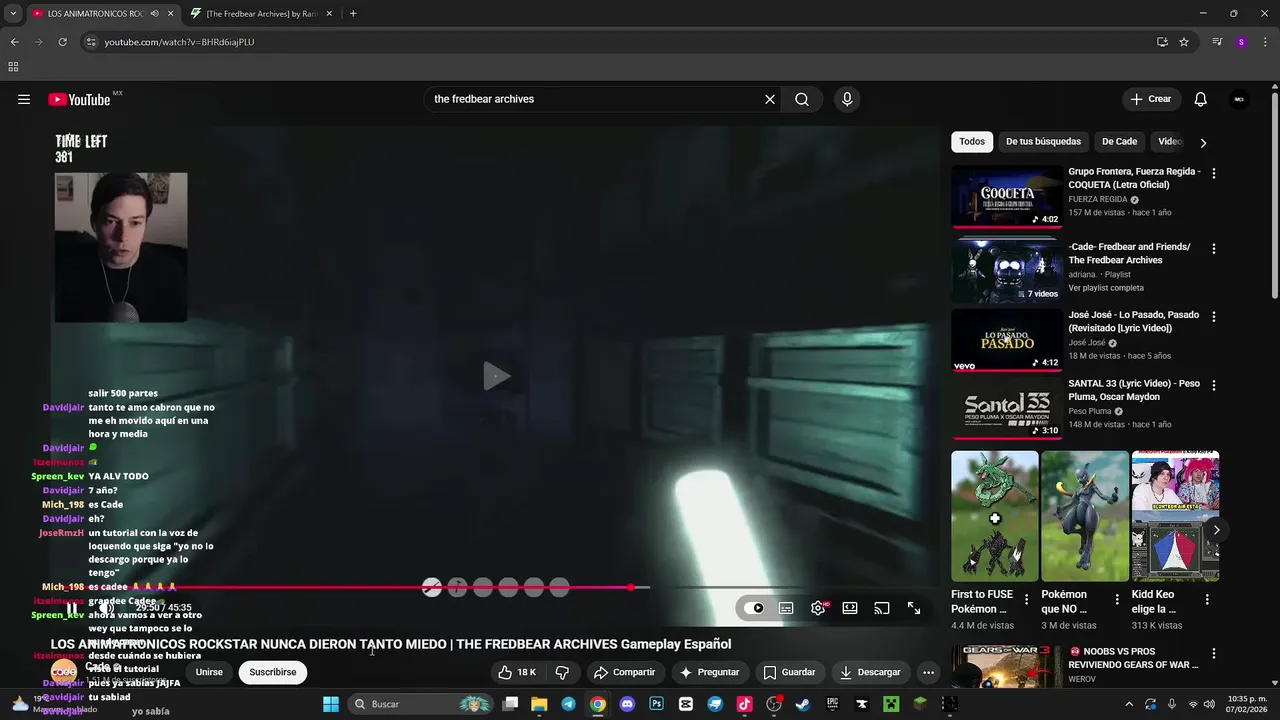1280x720 pixels.
Task: Open Photoshop from the taskbar
Action: 657,704
